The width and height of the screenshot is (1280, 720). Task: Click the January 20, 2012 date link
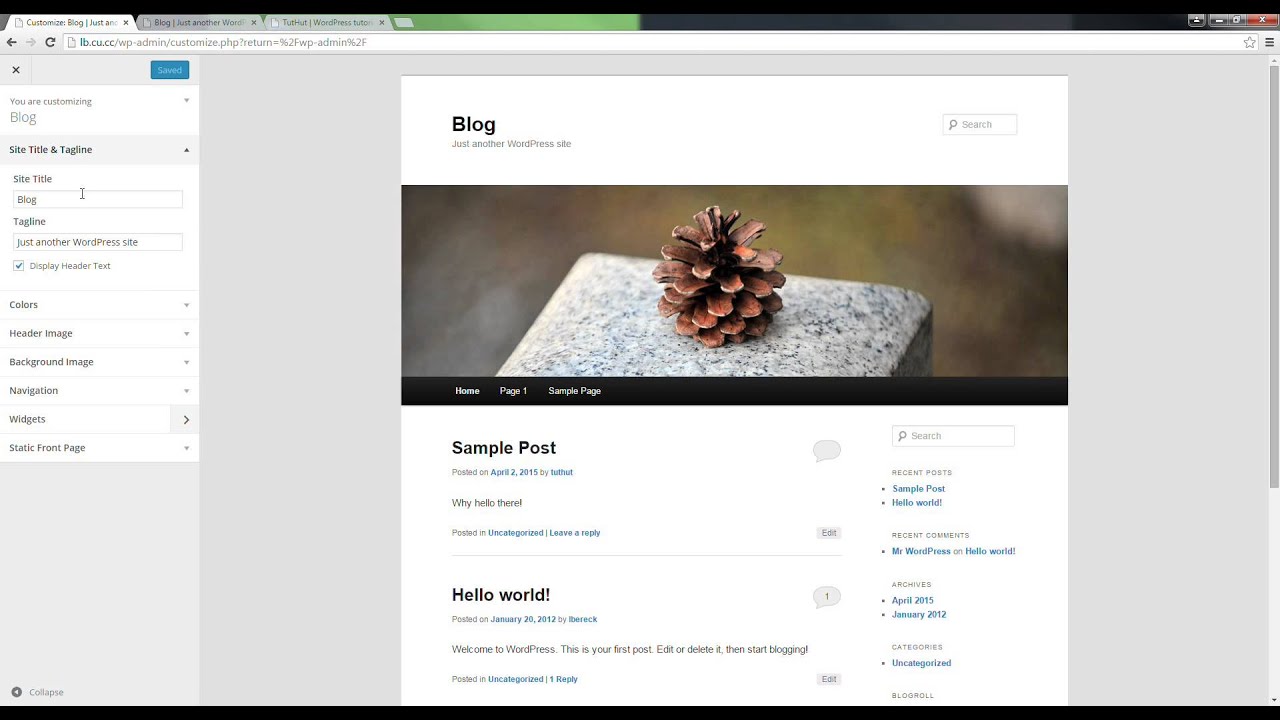(523, 619)
